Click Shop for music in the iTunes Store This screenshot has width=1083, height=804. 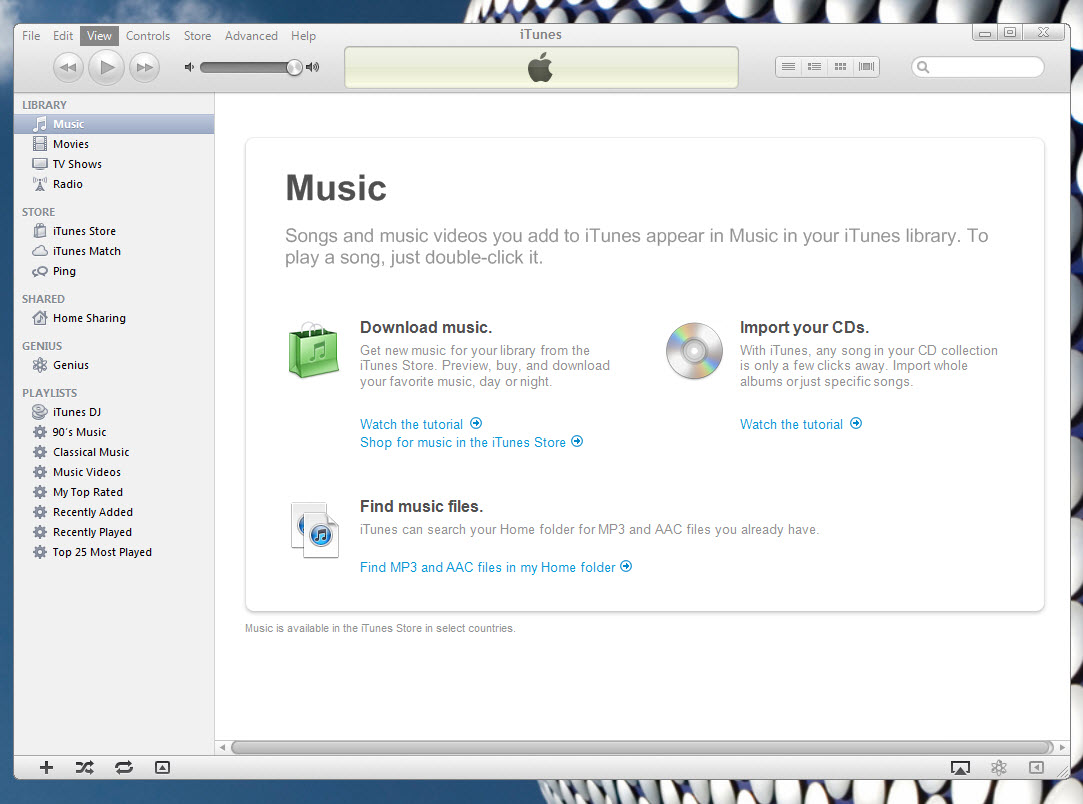coord(471,442)
